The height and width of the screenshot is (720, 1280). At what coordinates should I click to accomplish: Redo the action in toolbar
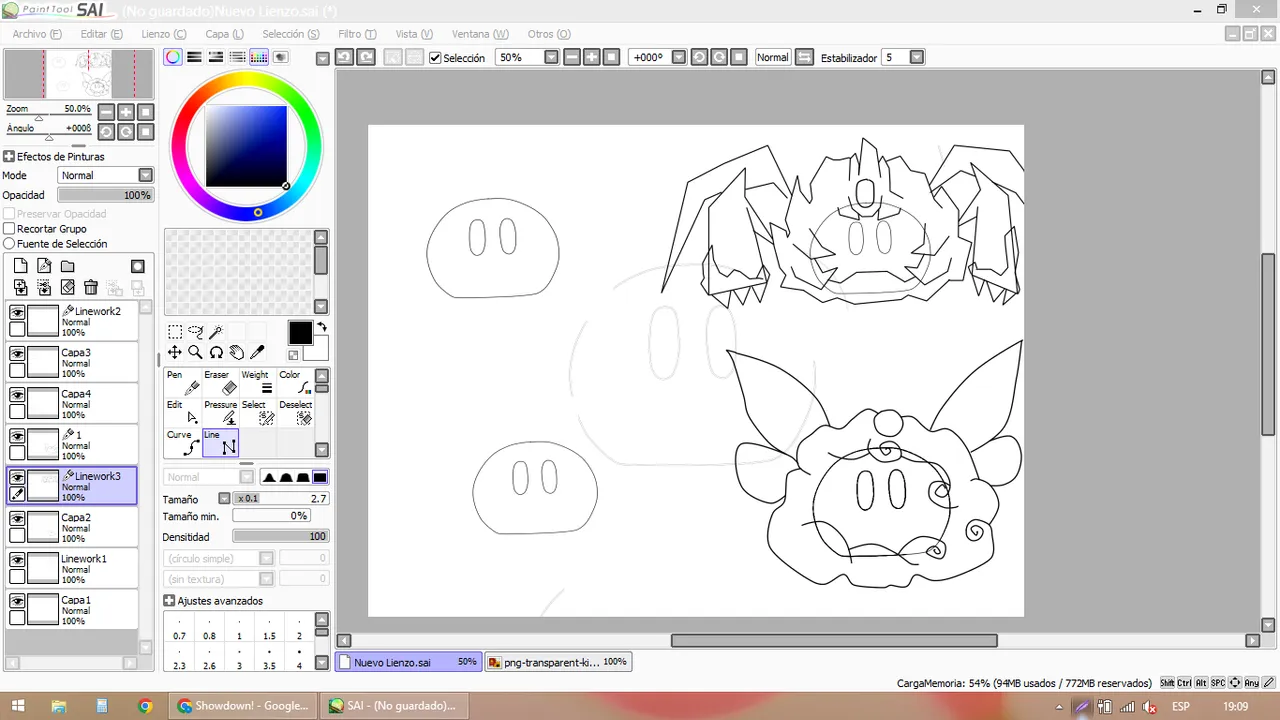366,57
